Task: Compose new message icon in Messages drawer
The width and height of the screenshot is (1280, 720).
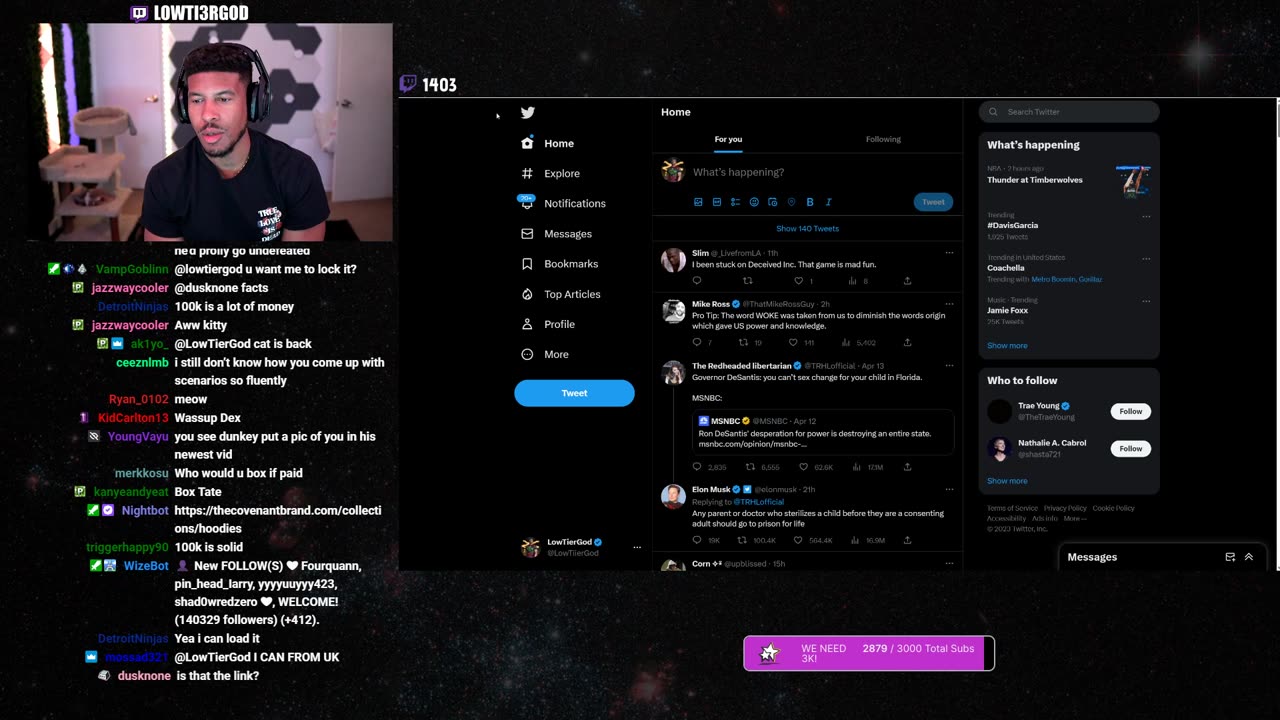Action: 1230,557
